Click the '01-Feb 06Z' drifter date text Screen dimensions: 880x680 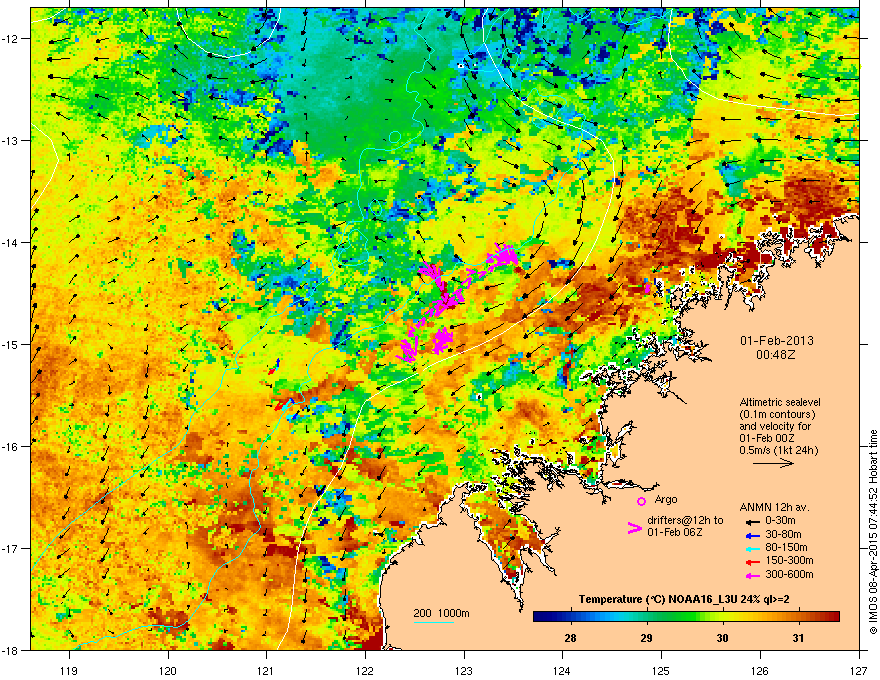coord(675,532)
